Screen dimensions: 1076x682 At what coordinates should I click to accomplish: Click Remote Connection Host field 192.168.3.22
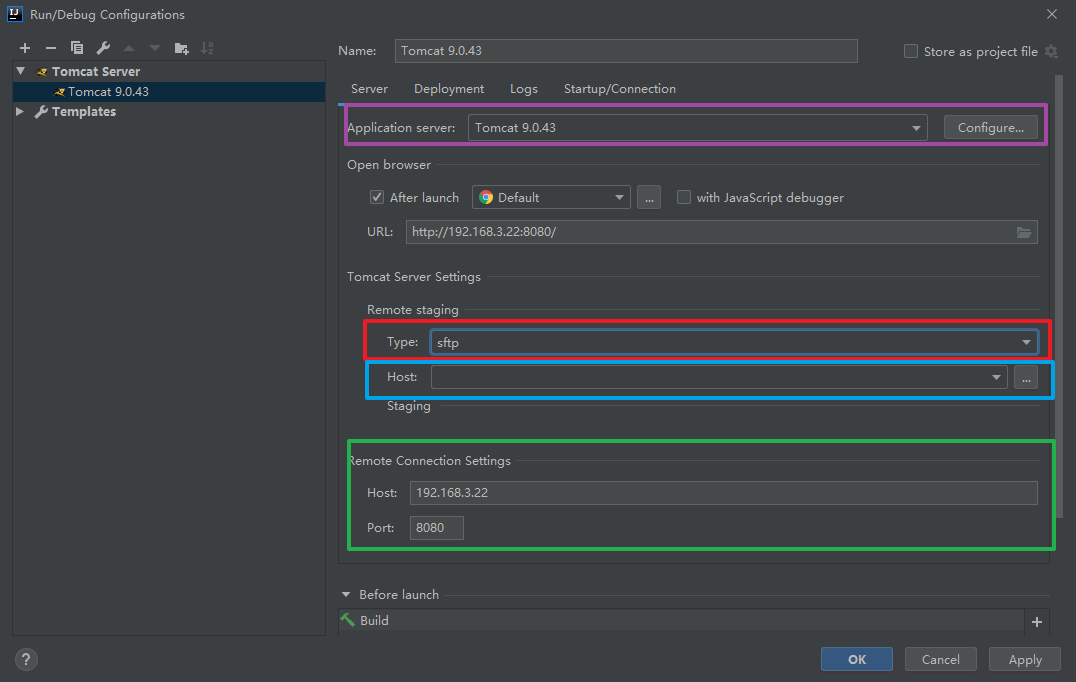[x=723, y=493]
